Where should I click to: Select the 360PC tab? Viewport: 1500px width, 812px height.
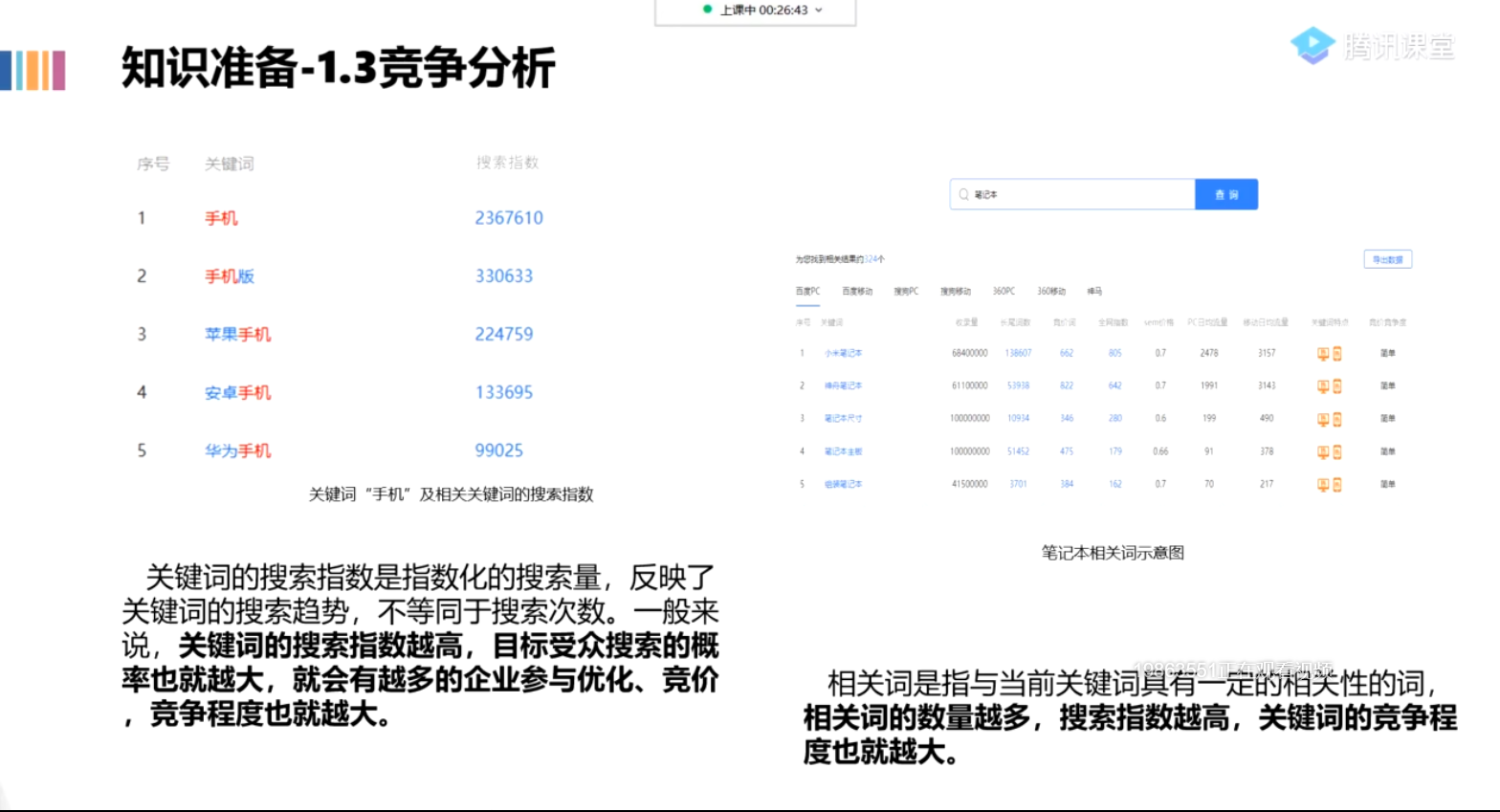click(x=1004, y=291)
